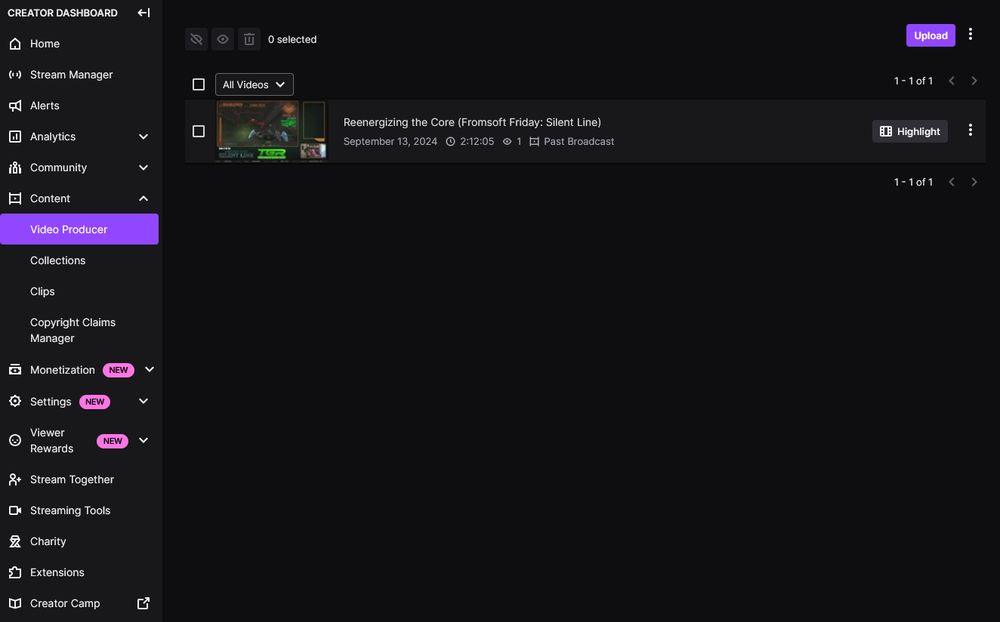The height and width of the screenshot is (622, 1000).
Task: Open the video row options menu
Action: point(969,129)
